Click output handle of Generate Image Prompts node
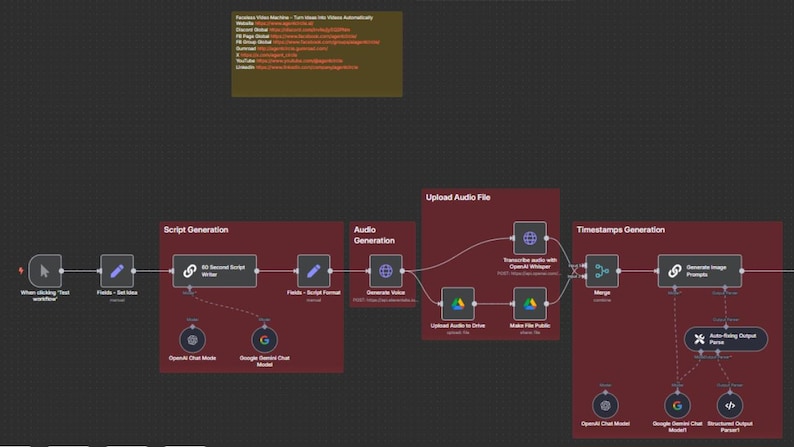794x447 pixels. [x=742, y=271]
